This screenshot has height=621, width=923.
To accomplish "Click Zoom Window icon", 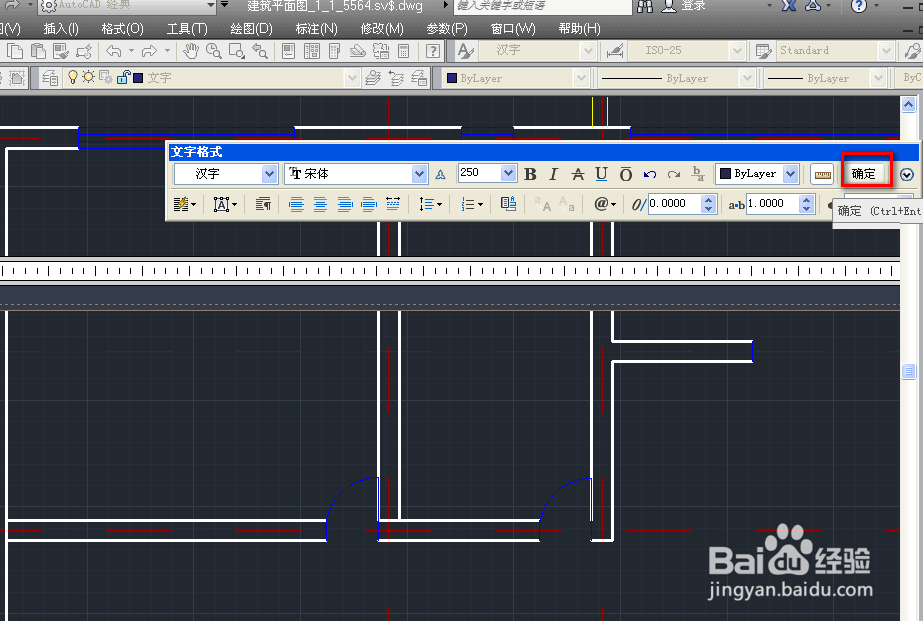I will click(x=237, y=51).
